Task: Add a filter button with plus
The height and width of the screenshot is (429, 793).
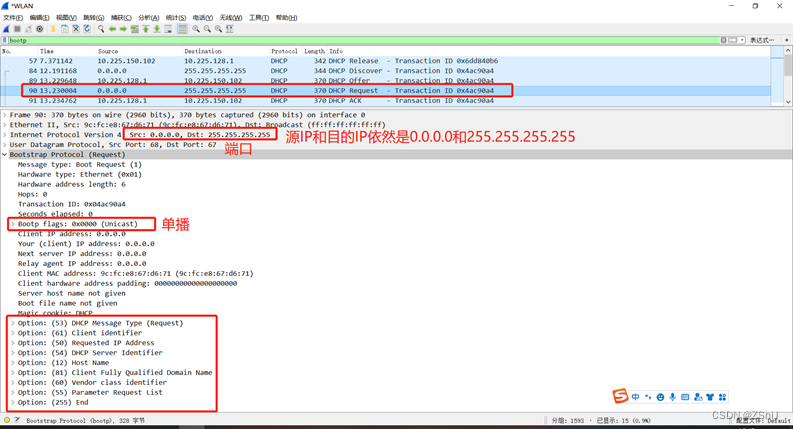Action: [x=786, y=40]
